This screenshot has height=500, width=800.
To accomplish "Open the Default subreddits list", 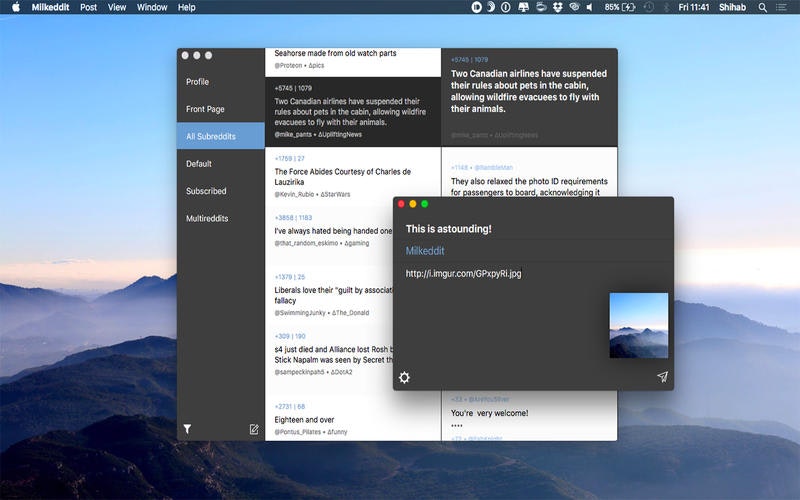I will 220,163.
